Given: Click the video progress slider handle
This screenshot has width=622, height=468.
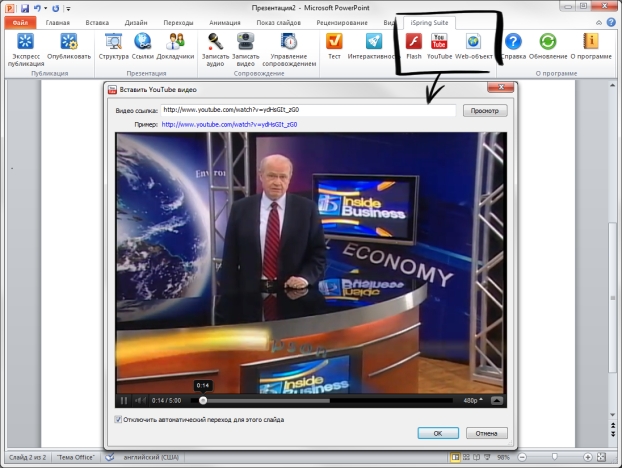Looking at the screenshot, I should [203, 401].
